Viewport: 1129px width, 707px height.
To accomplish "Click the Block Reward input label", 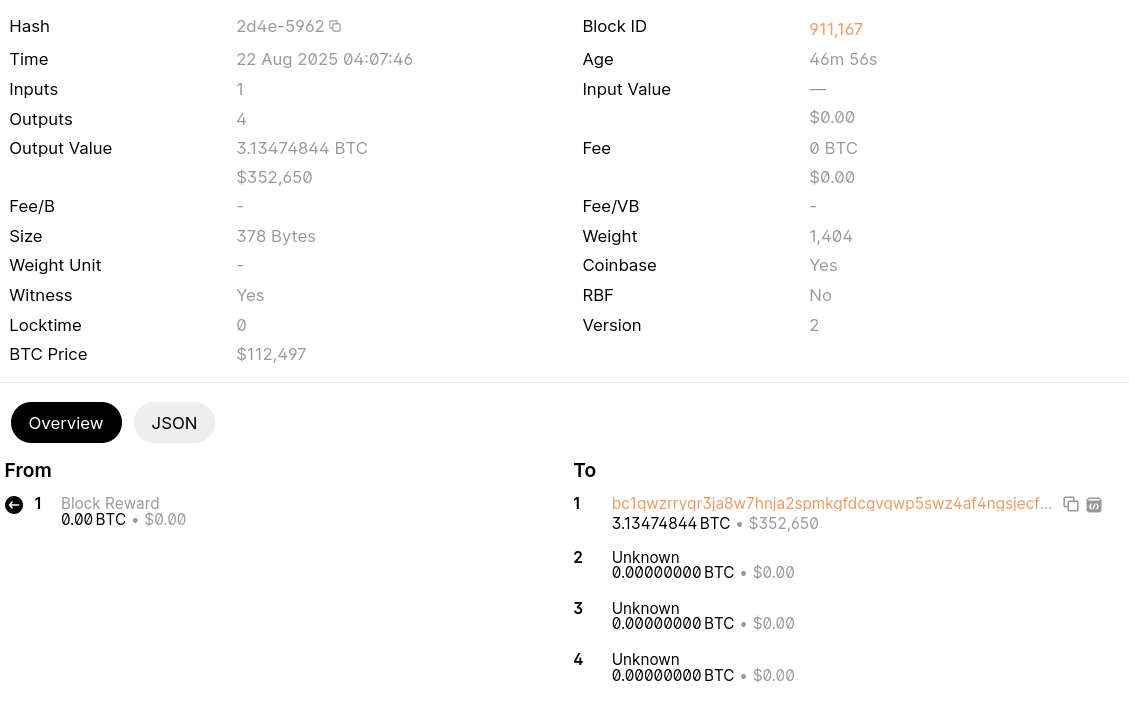I will tap(110, 504).
